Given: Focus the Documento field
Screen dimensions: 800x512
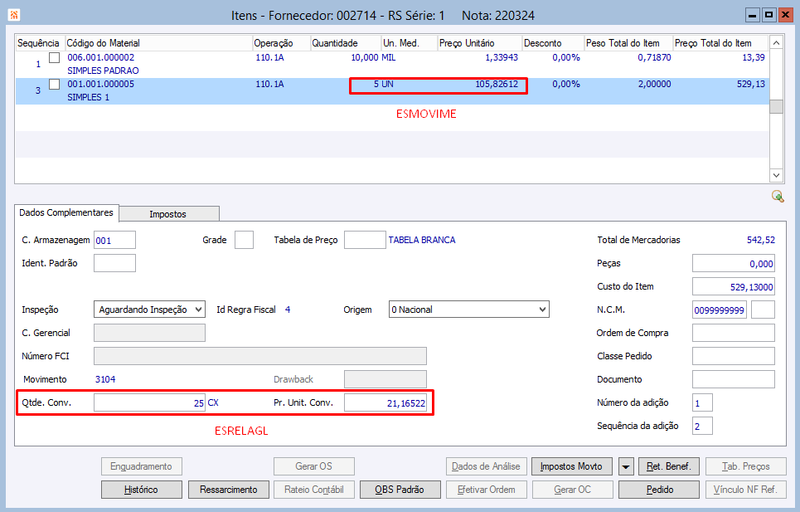Looking at the screenshot, I should [733, 379].
